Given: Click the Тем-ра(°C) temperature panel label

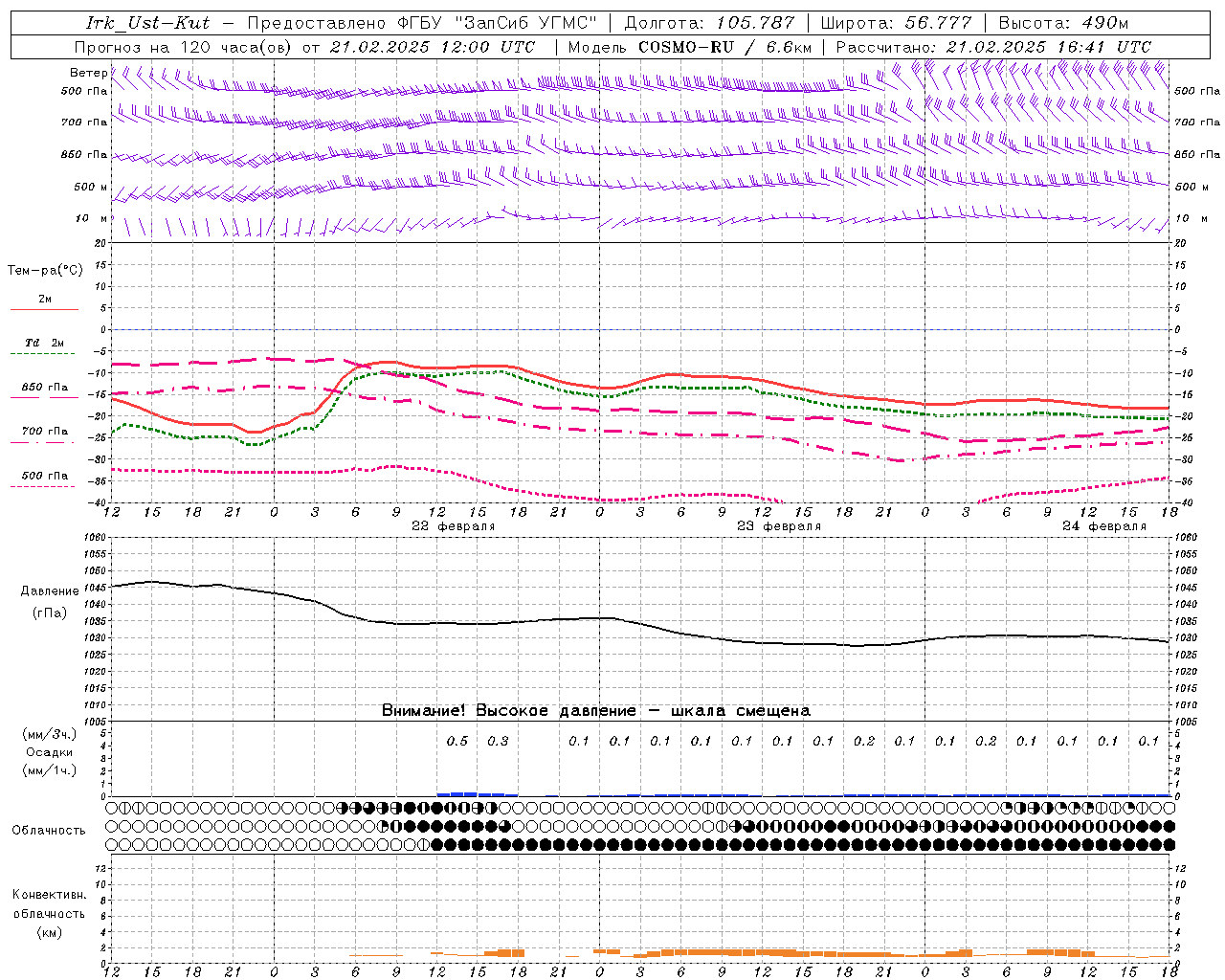Looking at the screenshot, I should 45,271.
